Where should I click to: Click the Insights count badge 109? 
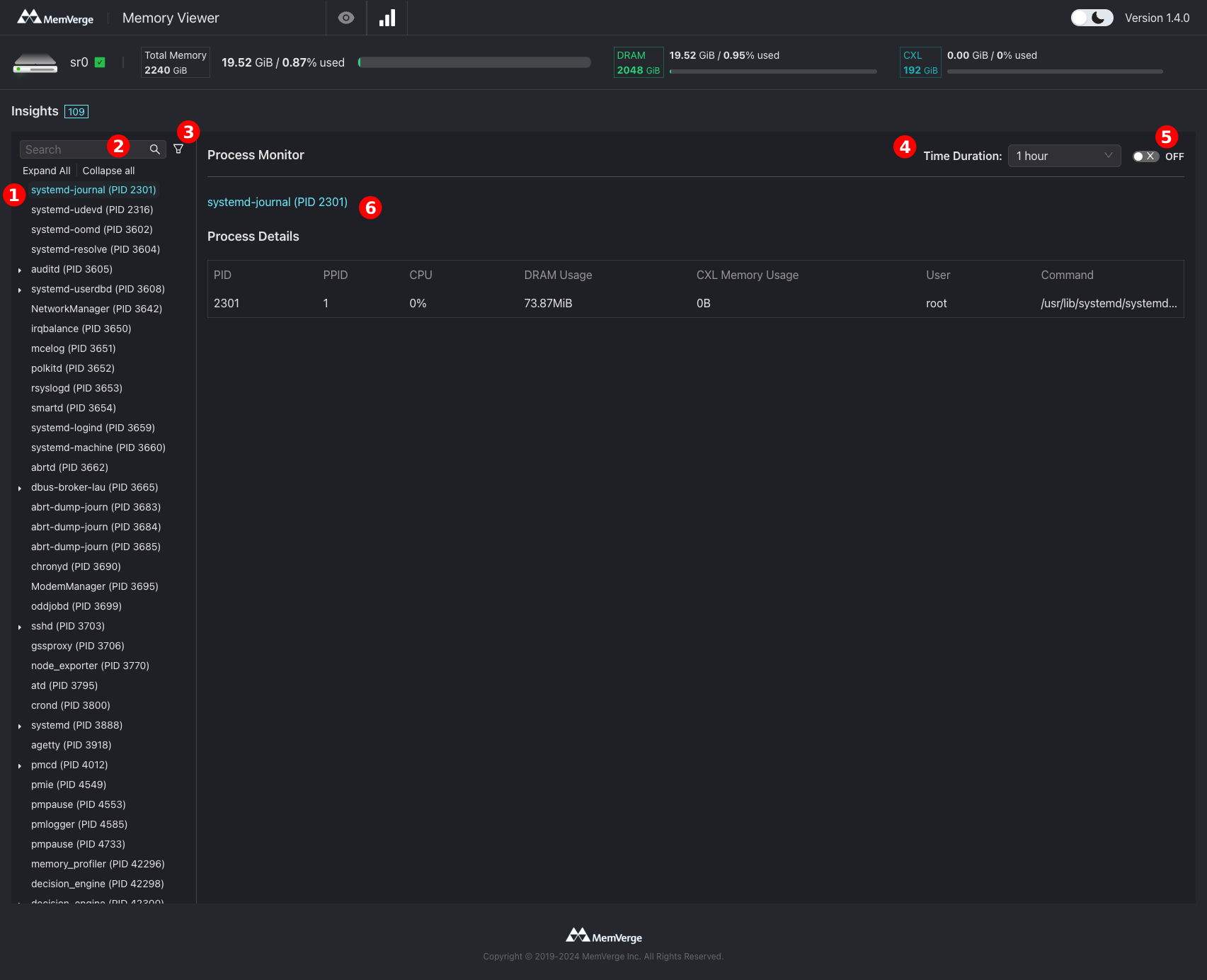[x=76, y=112]
